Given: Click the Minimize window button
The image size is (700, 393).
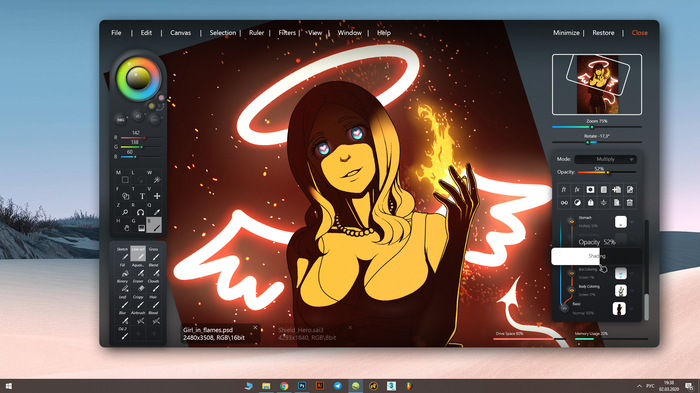Looking at the screenshot, I should pyautogui.click(x=566, y=33).
